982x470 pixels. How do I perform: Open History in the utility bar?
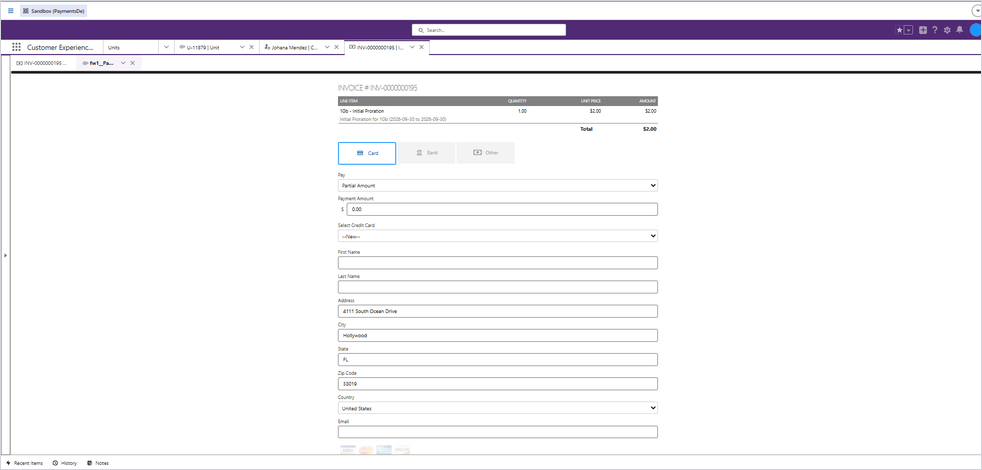tap(65, 463)
